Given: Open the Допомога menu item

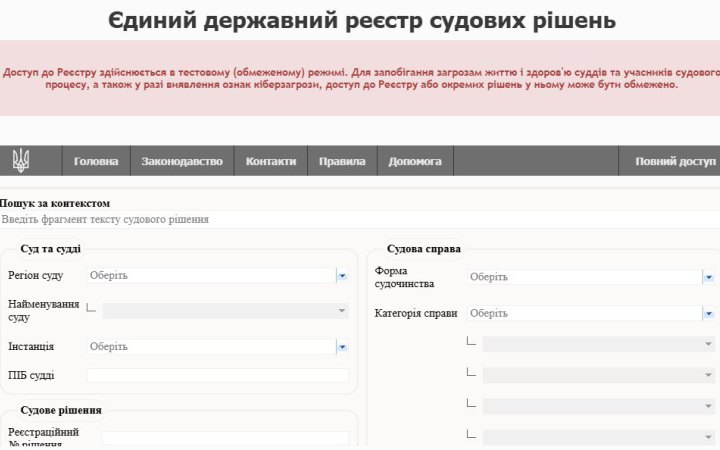Looking at the screenshot, I should [415, 161].
